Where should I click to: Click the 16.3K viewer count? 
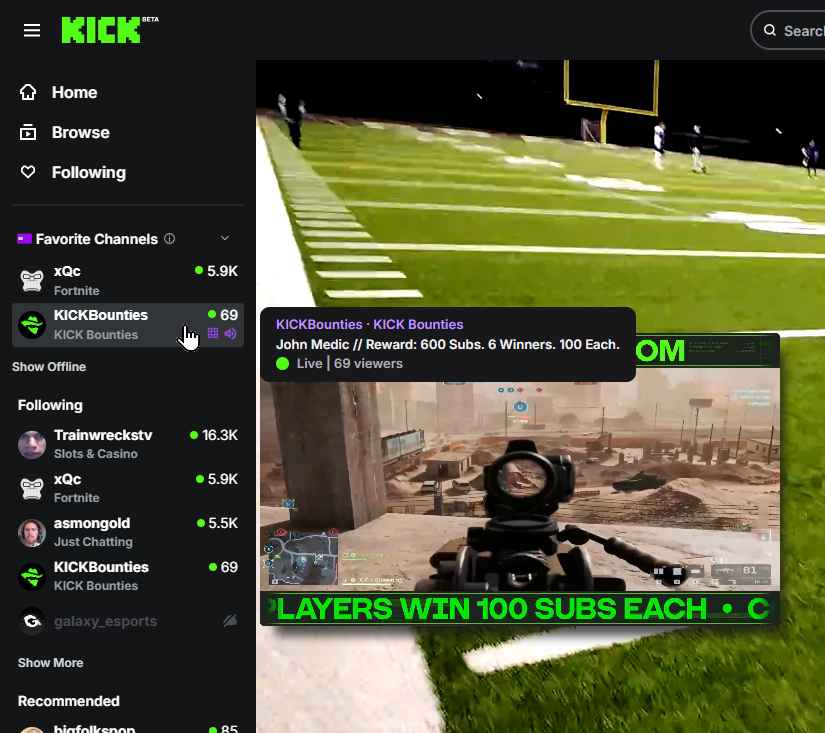click(x=220, y=435)
